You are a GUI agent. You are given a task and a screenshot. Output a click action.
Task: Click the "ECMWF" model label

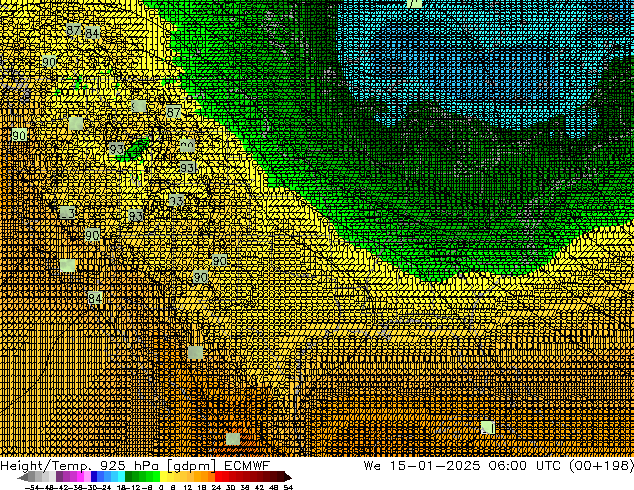(247, 466)
